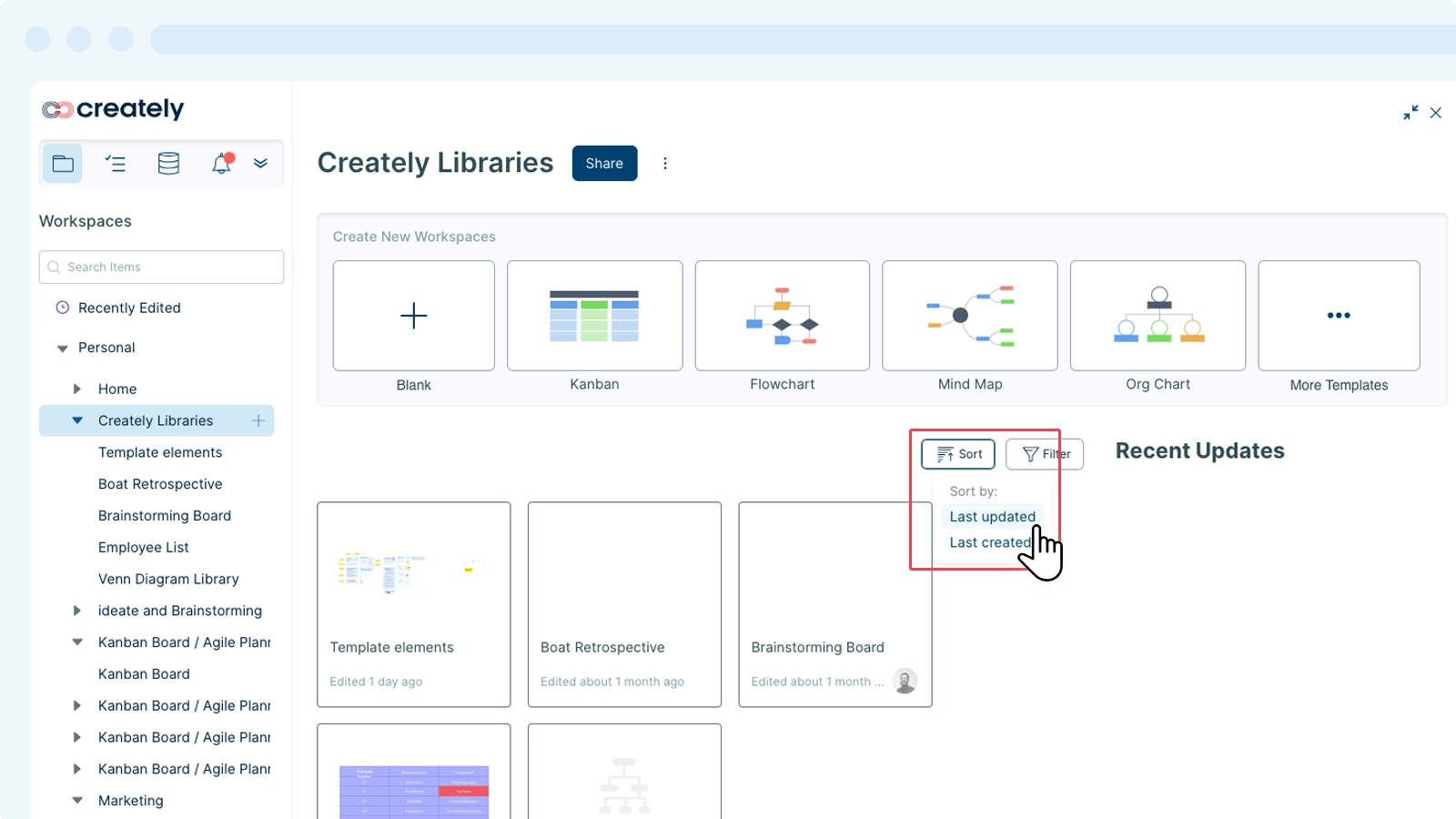Open the task list panel icon
Image resolution: width=1456 pixels, height=819 pixels.
pyautogui.click(x=116, y=164)
